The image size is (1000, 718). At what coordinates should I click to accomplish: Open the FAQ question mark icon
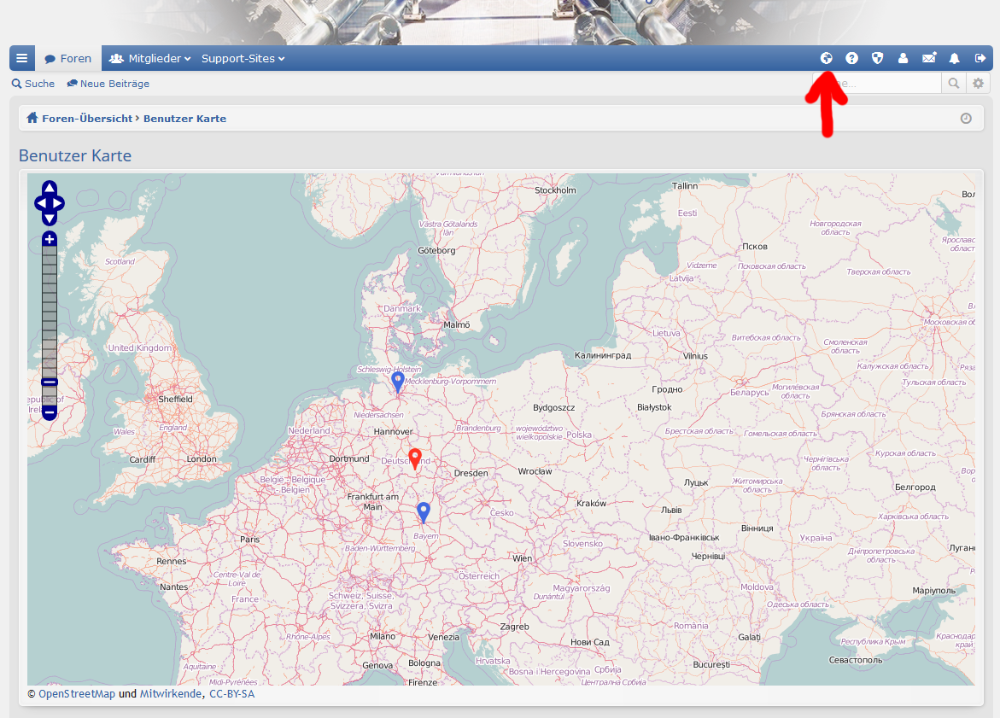[851, 58]
